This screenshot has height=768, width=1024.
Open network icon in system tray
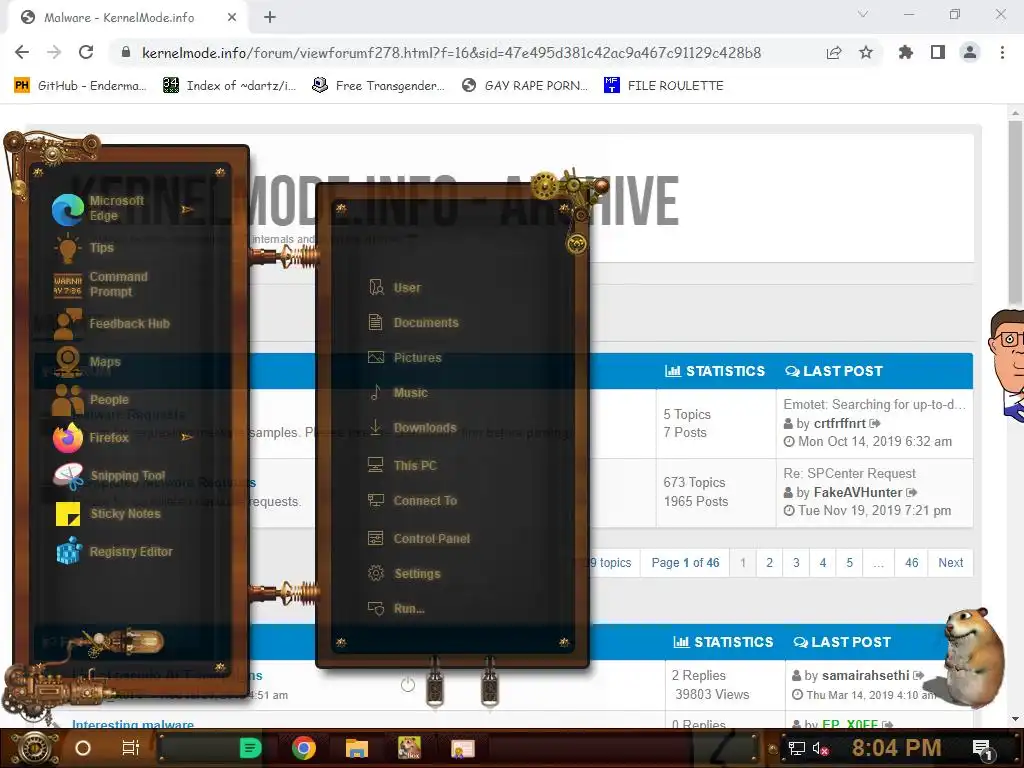[x=796, y=748]
